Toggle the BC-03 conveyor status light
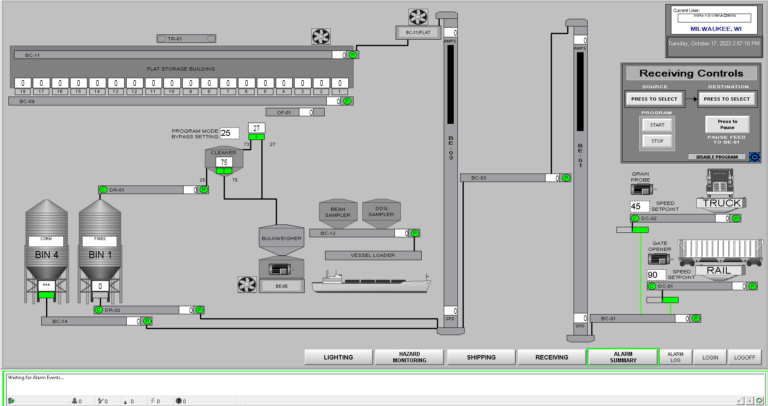The image size is (768, 406). [x=565, y=179]
